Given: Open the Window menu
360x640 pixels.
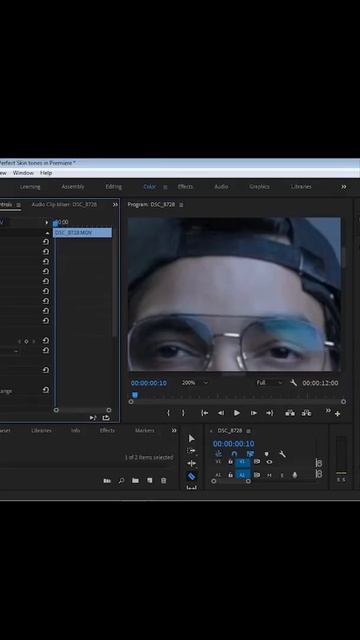Looking at the screenshot, I should [23, 173].
